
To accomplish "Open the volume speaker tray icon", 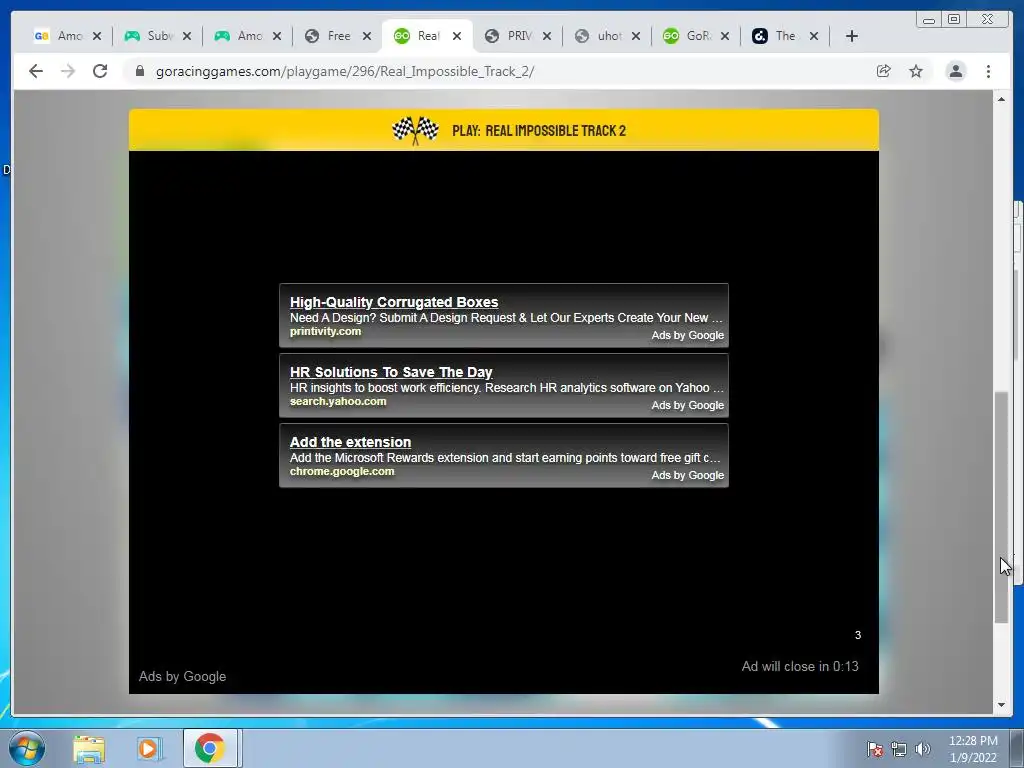I will [x=922, y=749].
